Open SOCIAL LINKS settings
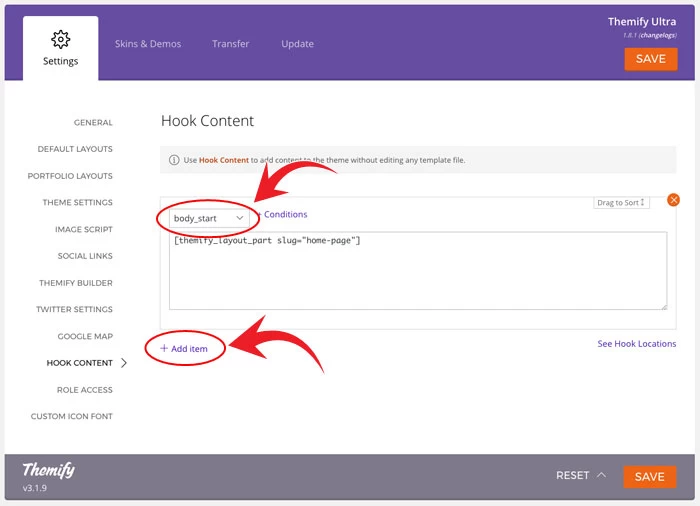The height and width of the screenshot is (506, 700). [x=85, y=256]
